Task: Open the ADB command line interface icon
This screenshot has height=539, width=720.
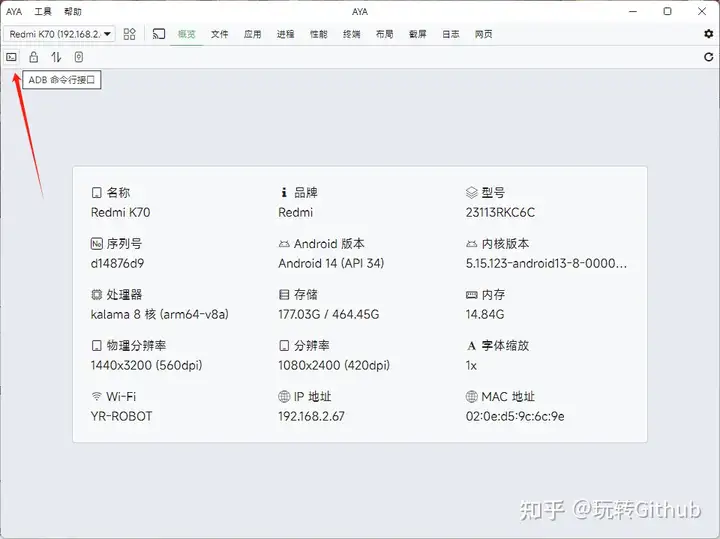Action: [11, 57]
